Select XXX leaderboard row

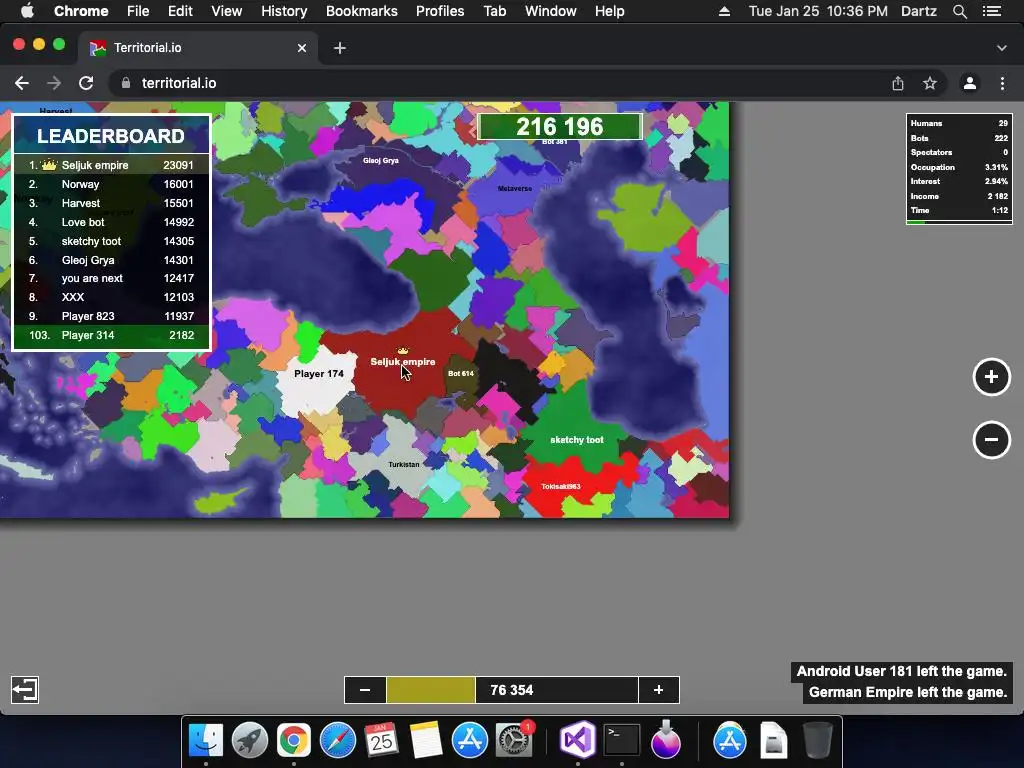[112, 297]
